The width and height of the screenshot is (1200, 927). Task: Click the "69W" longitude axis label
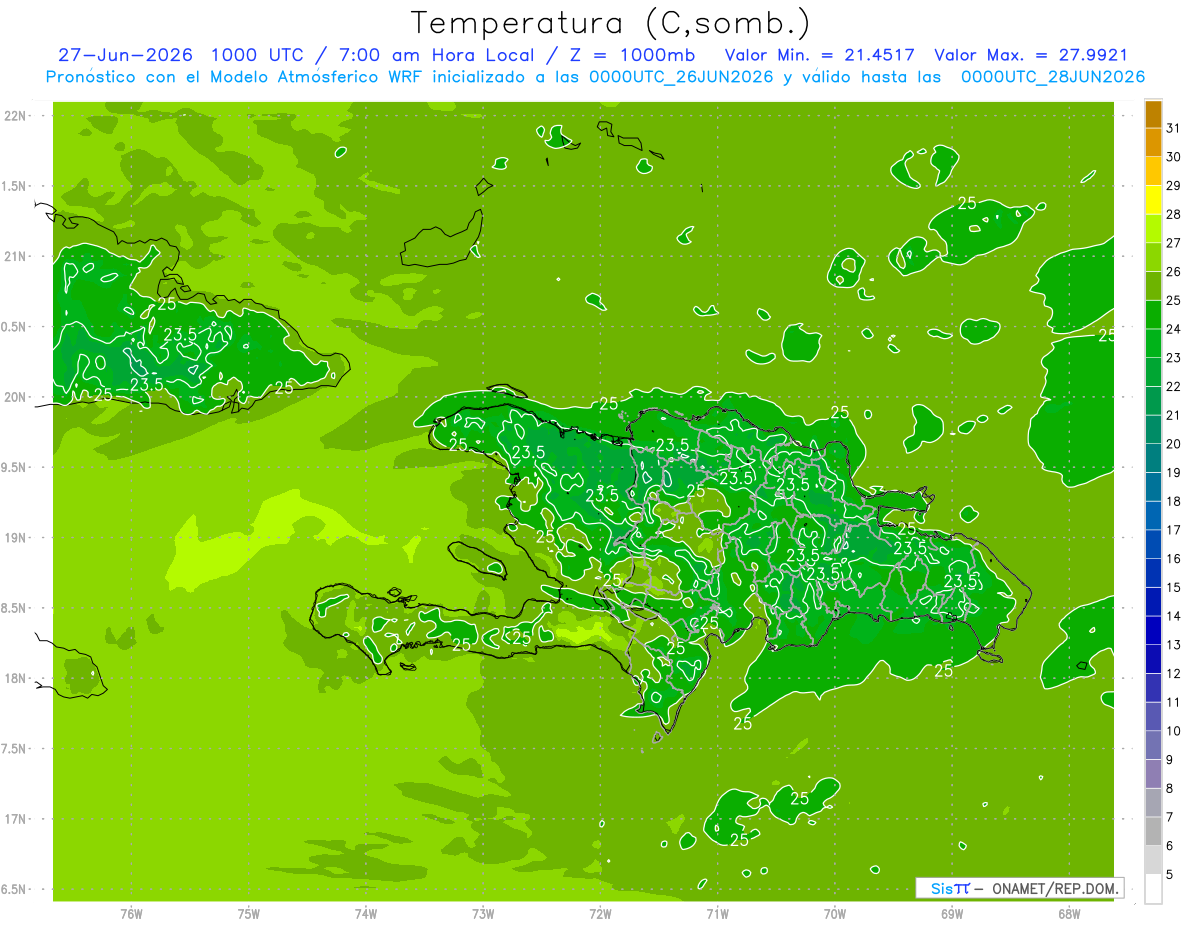pyautogui.click(x=951, y=914)
